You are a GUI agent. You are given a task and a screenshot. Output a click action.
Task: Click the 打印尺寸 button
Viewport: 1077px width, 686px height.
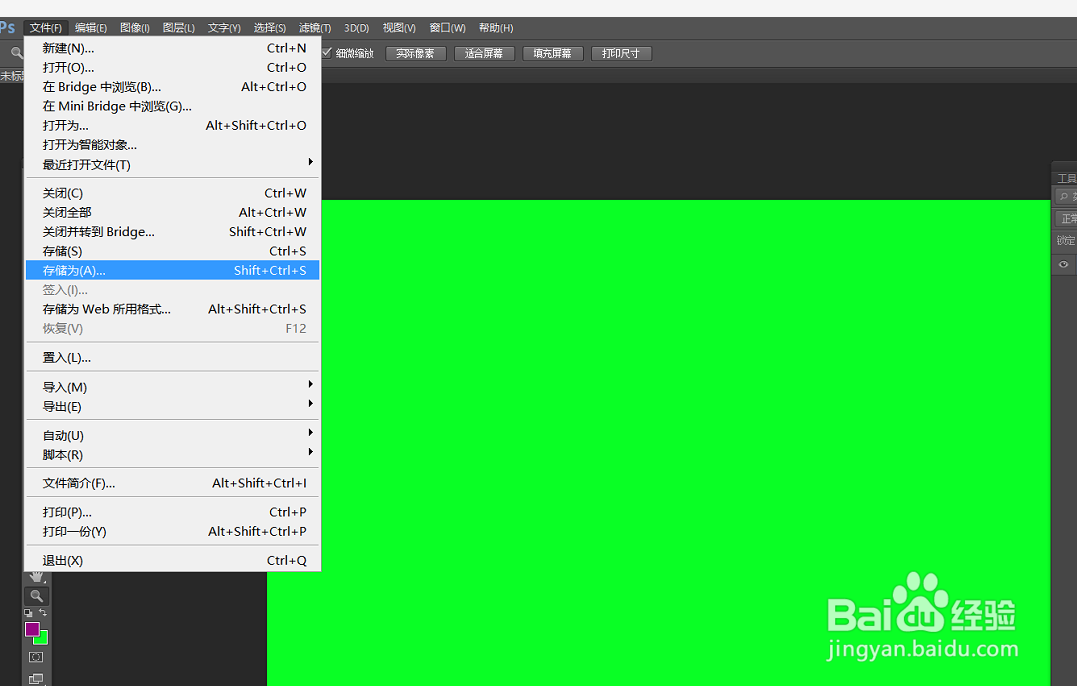(621, 54)
